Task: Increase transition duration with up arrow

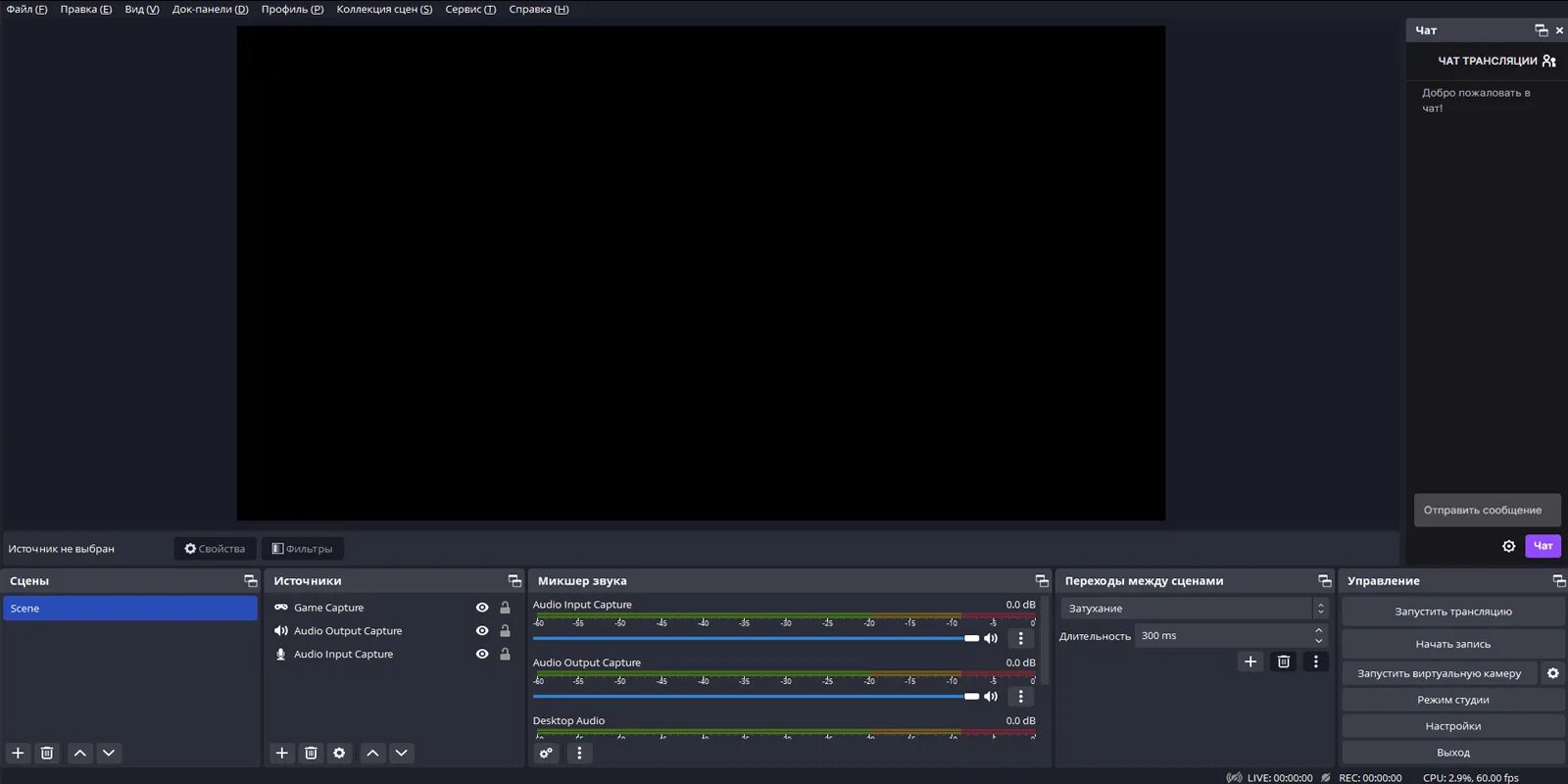Action: 1319,631
